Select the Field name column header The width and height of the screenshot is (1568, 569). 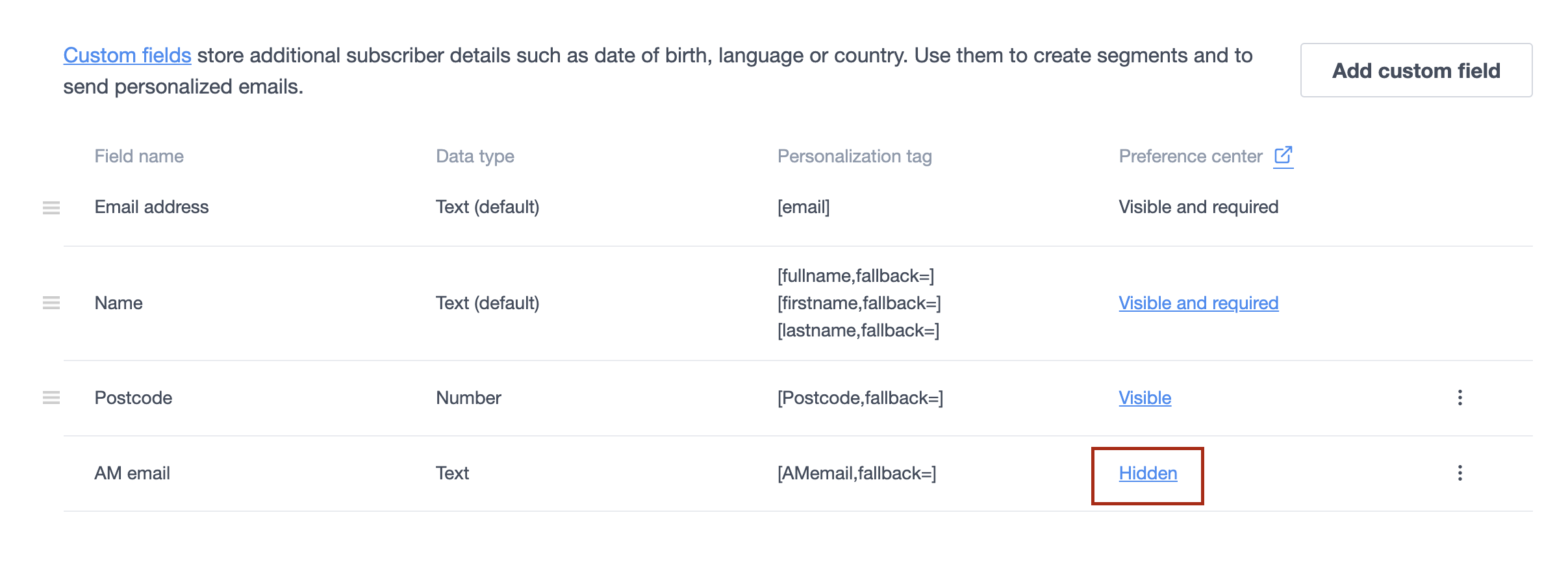[x=138, y=156]
